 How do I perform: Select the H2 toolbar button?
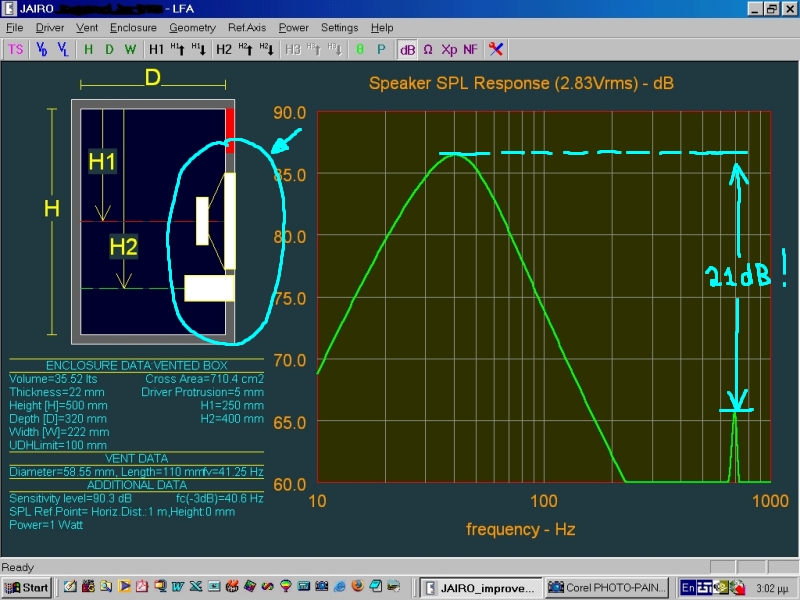tap(224, 49)
